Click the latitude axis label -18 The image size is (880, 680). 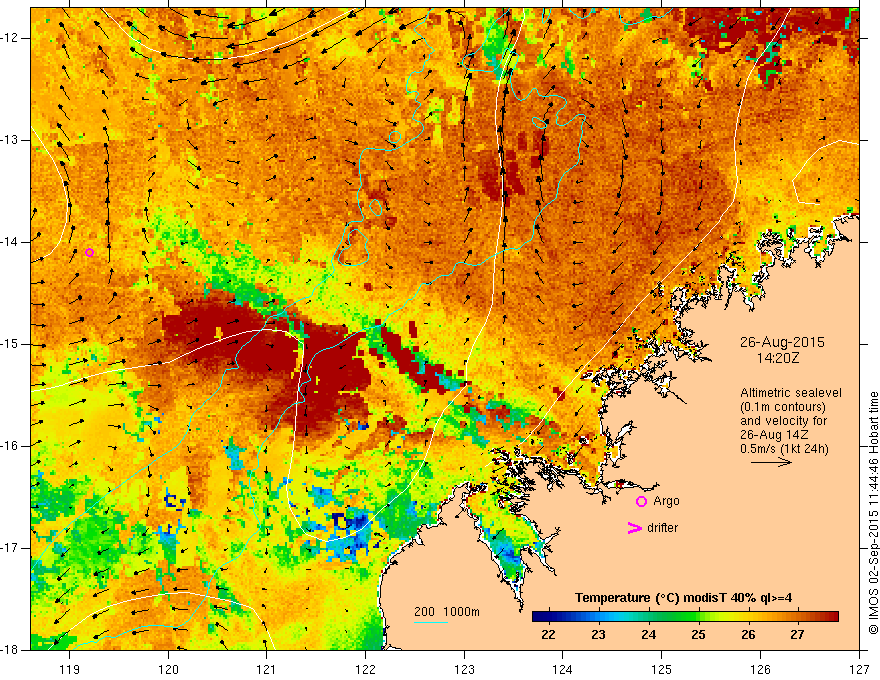point(10,650)
